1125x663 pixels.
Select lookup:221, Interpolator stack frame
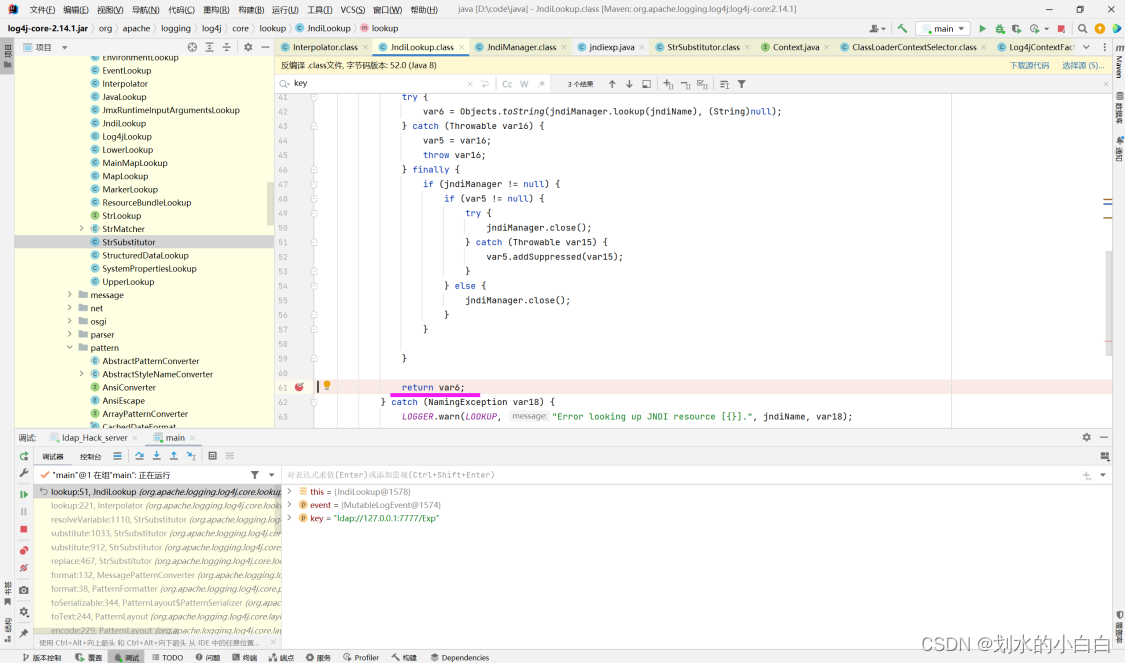166,506
